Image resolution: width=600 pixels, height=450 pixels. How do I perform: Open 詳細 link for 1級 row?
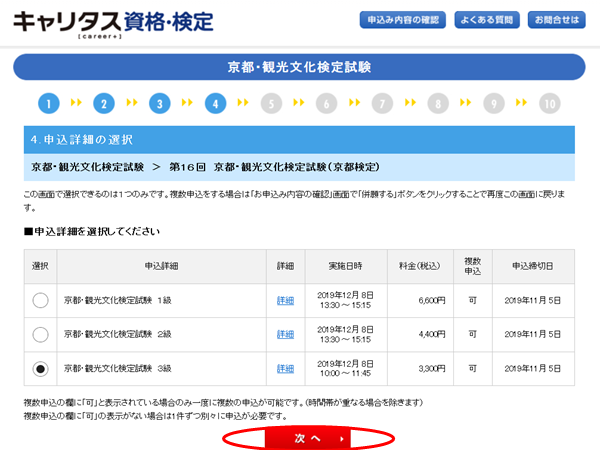(285, 301)
